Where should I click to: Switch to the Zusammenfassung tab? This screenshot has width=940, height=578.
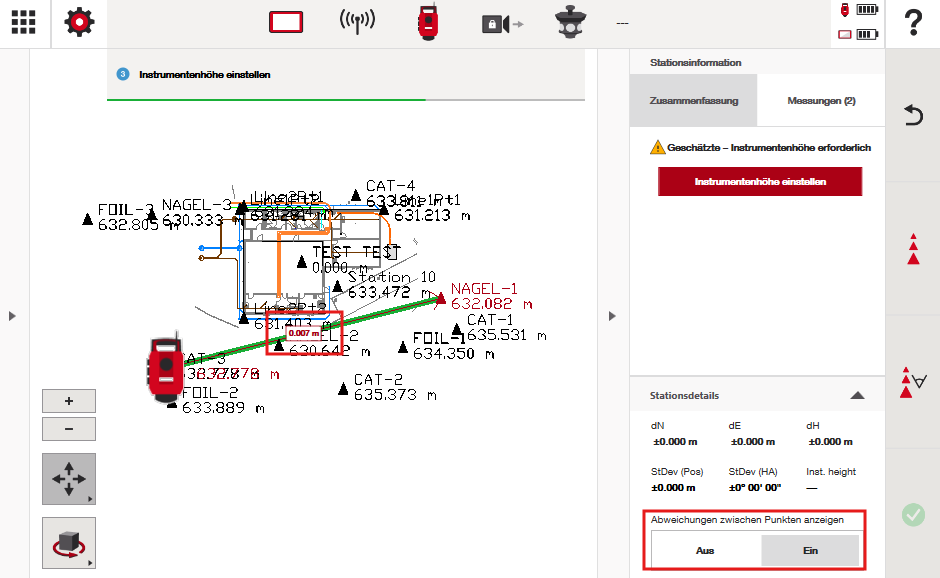pyautogui.click(x=693, y=101)
